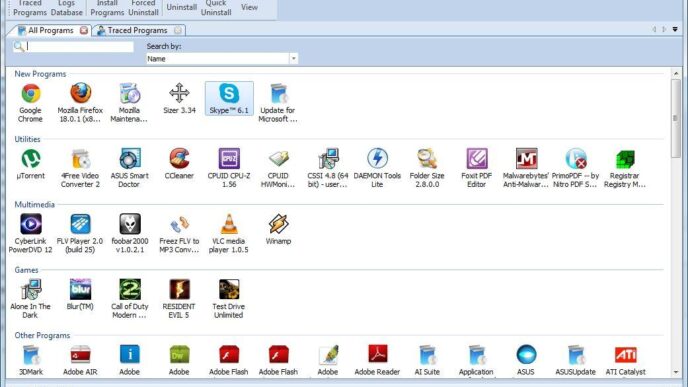Select the VLC media player 1.0.5 icon
The width and height of the screenshot is (688, 387).
(x=229, y=224)
